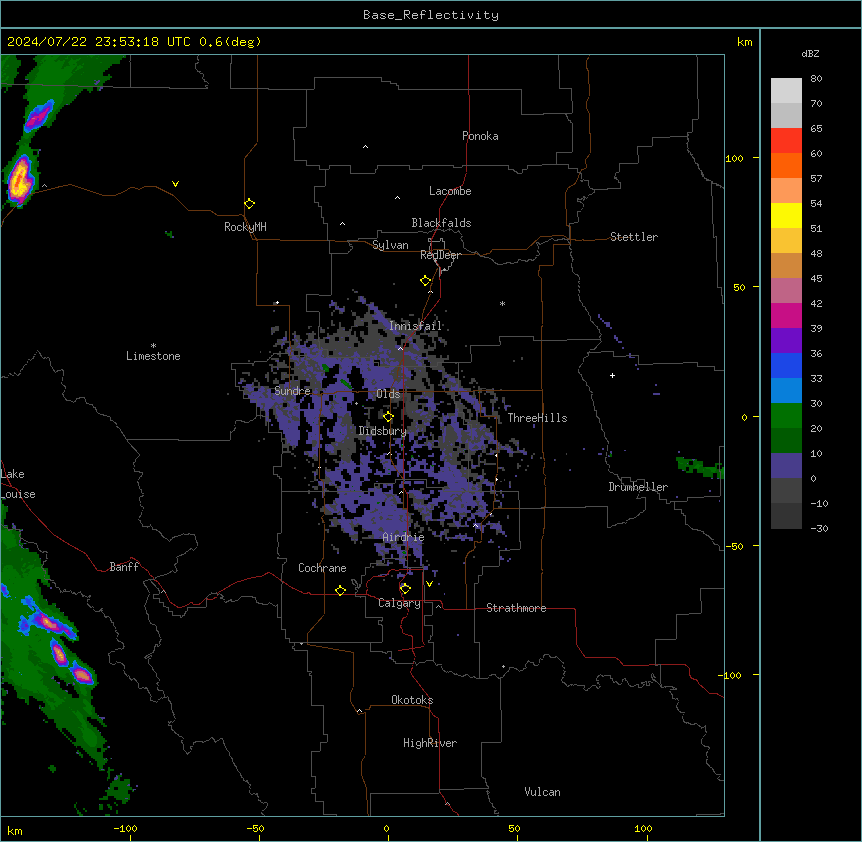
Task: Click the RockyMH label
Action: 245,226
